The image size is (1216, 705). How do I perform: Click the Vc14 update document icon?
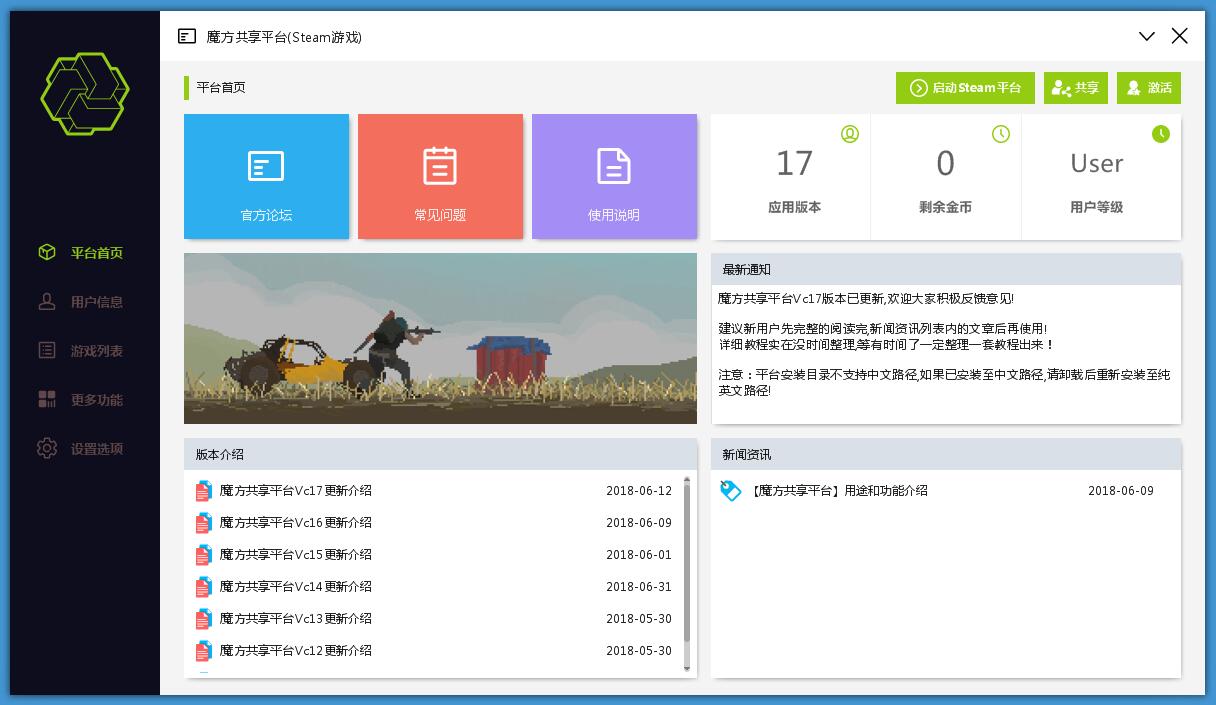pyautogui.click(x=204, y=587)
